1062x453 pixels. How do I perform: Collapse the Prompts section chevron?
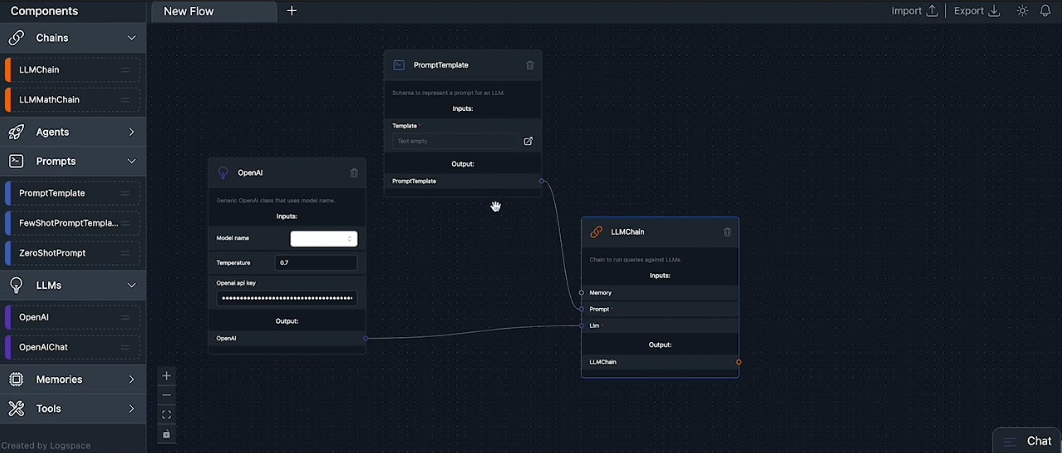point(131,161)
